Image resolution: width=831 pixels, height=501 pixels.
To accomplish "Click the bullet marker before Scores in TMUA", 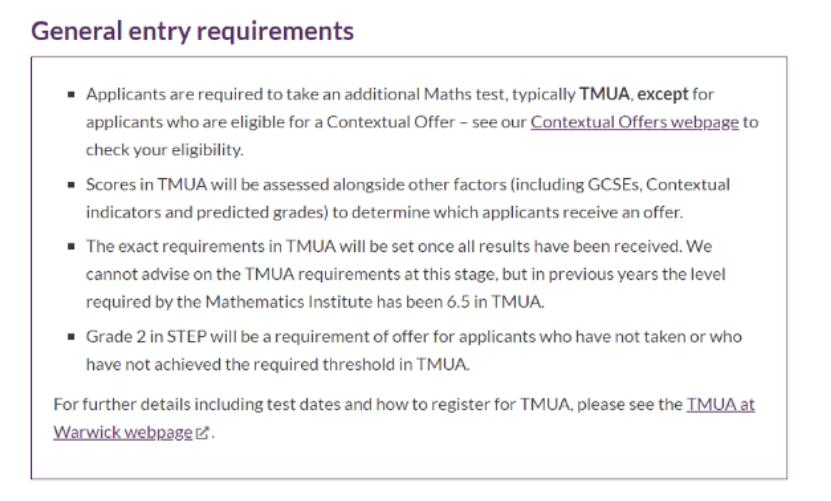I will 71,185.
